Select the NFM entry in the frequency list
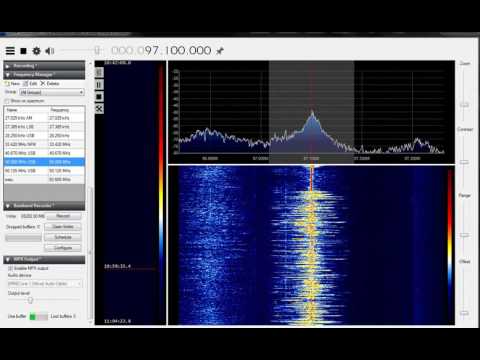480x360 pixels. pyautogui.click(x=44, y=144)
